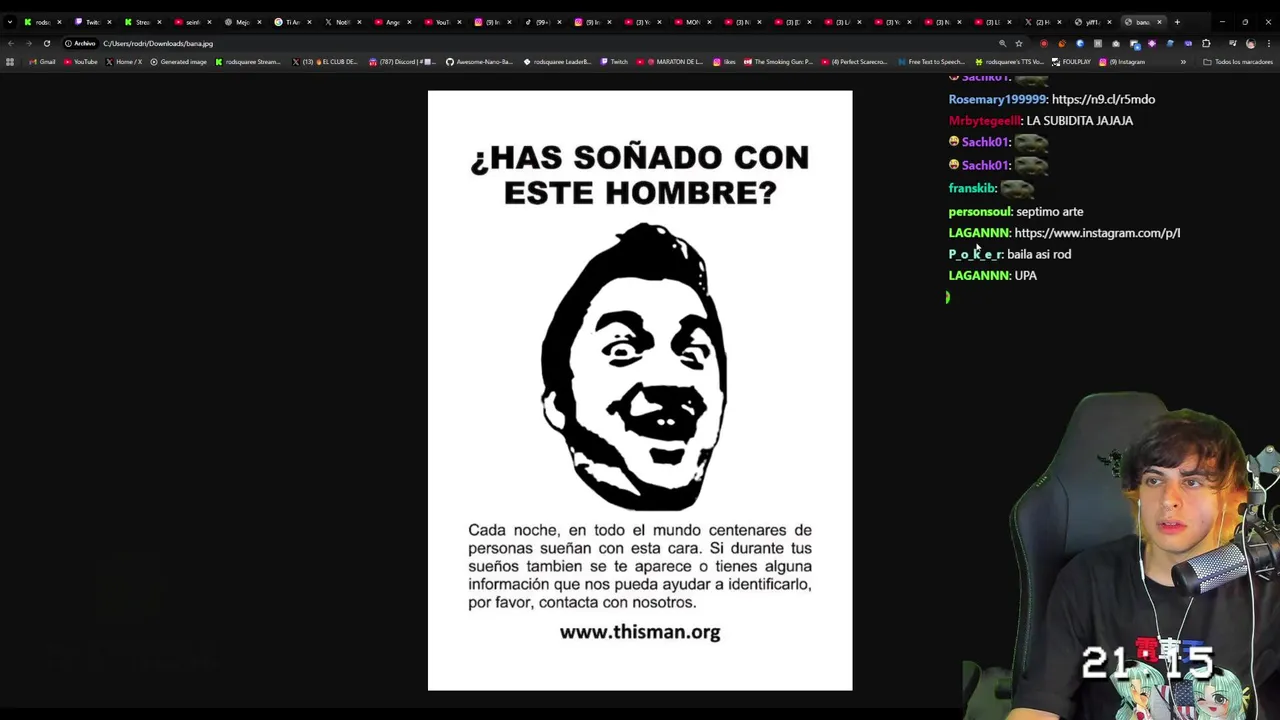Screen dimensions: 1280x720
Task: Open the EL CLUB DE bookmark
Action: pyautogui.click(x=325, y=62)
